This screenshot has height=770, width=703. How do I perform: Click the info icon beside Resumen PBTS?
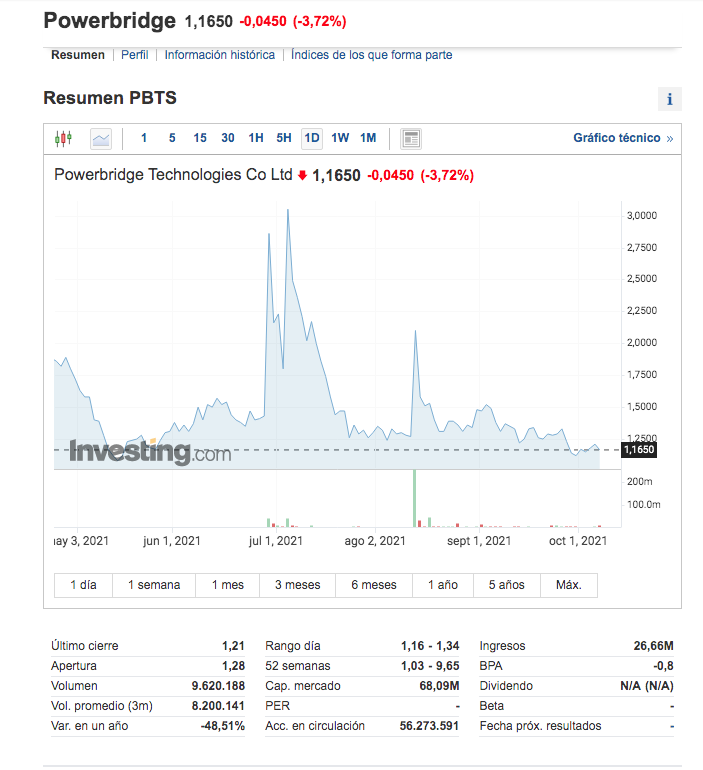pos(670,99)
